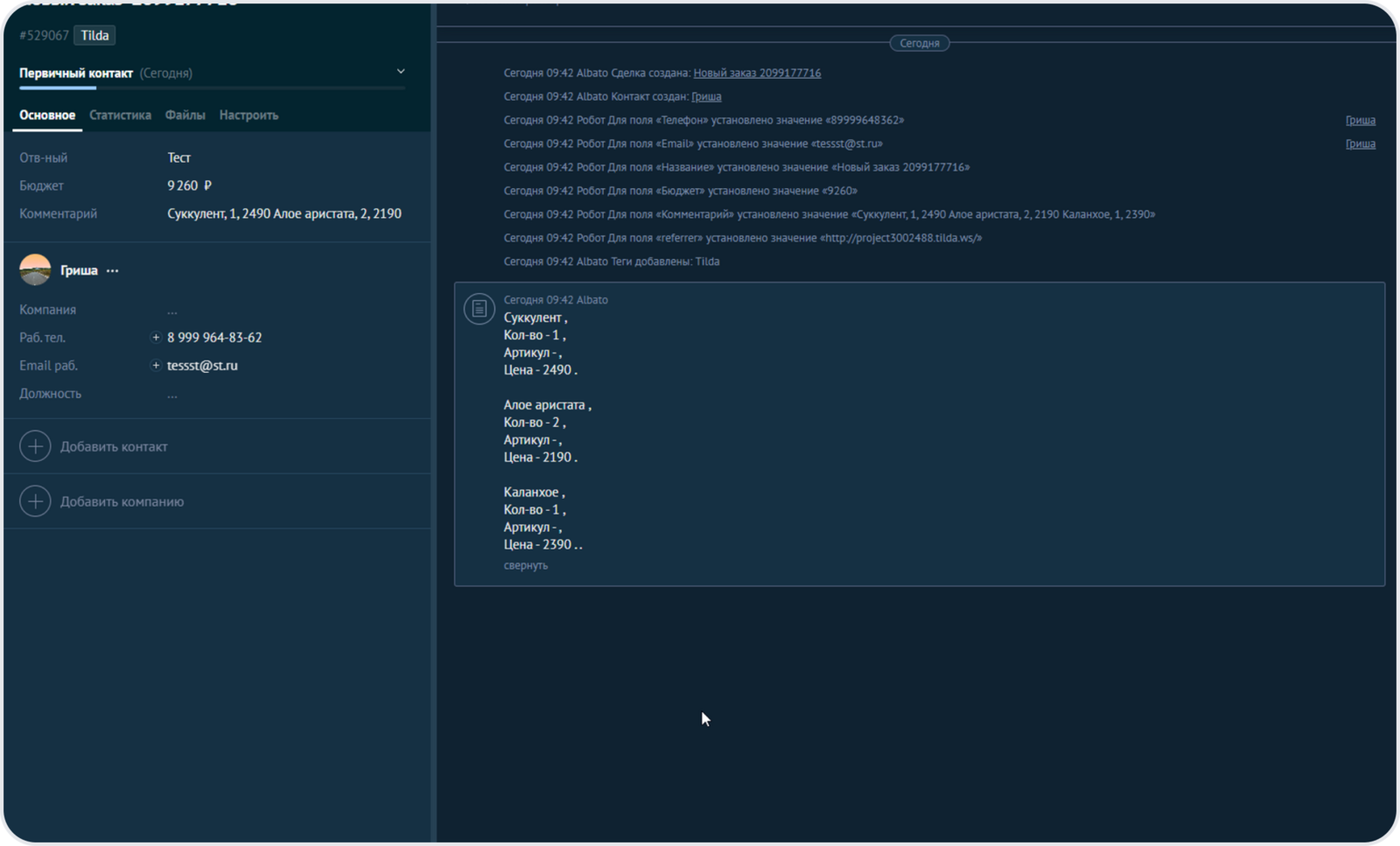Click the plus icon next to work email
Screen dimensions: 1400x846
tap(156, 366)
